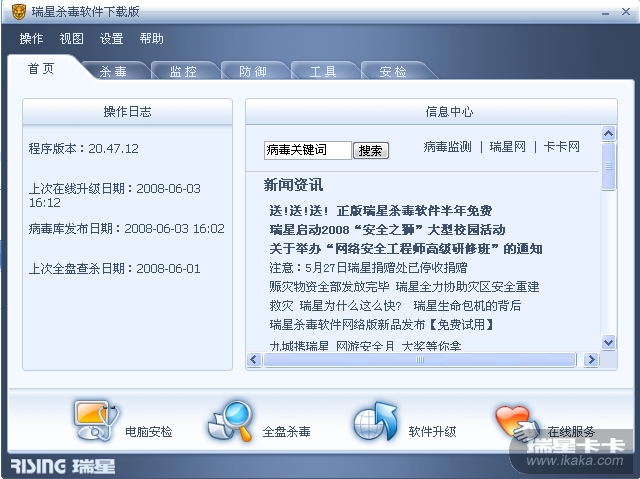Click the 搜索 button

pos(371,151)
